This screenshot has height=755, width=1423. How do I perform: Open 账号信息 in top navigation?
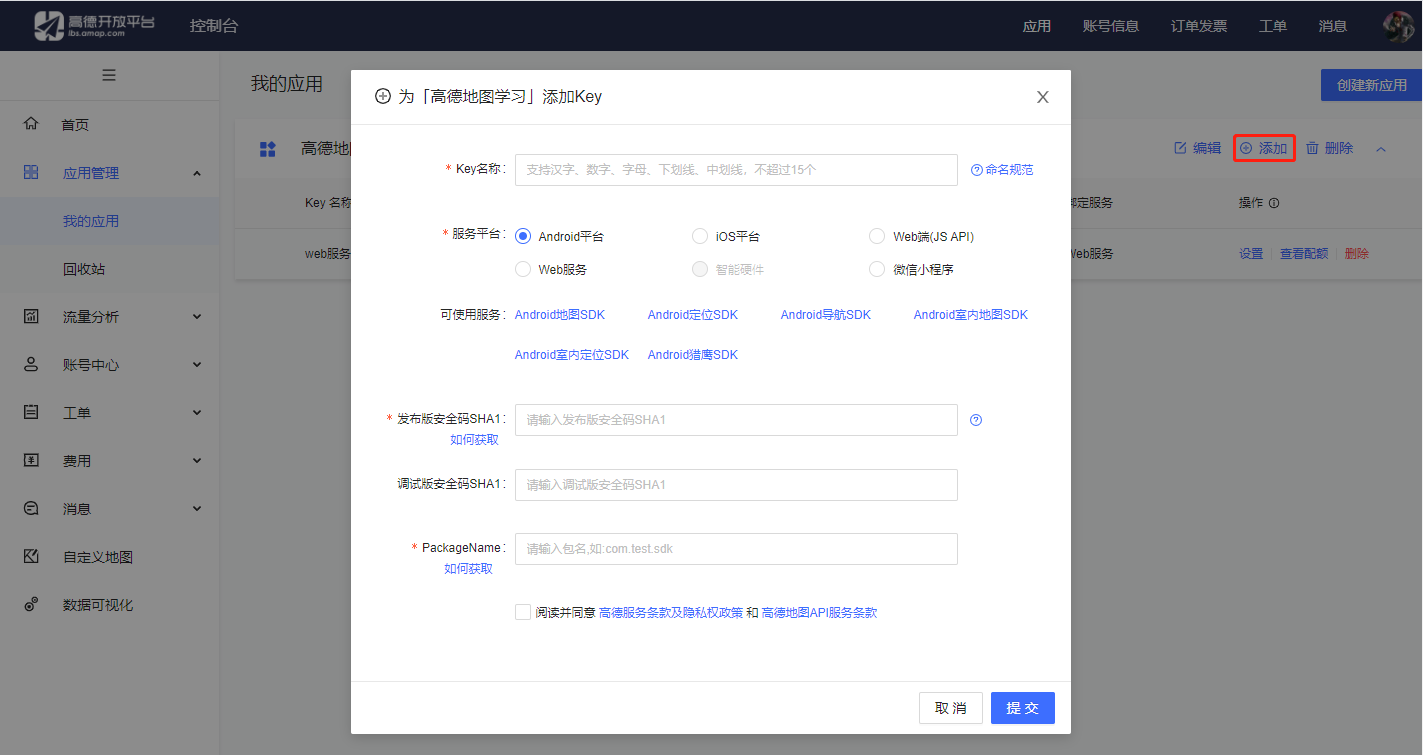[x=1111, y=26]
